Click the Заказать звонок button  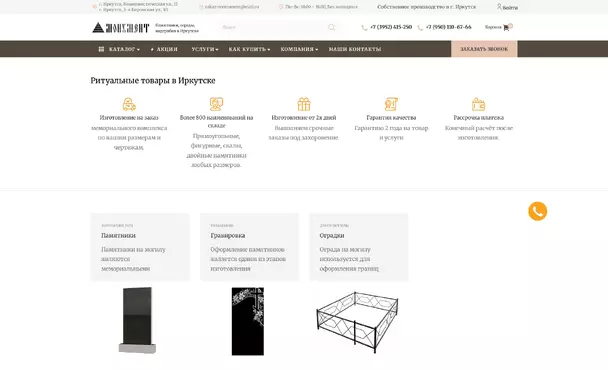point(484,49)
